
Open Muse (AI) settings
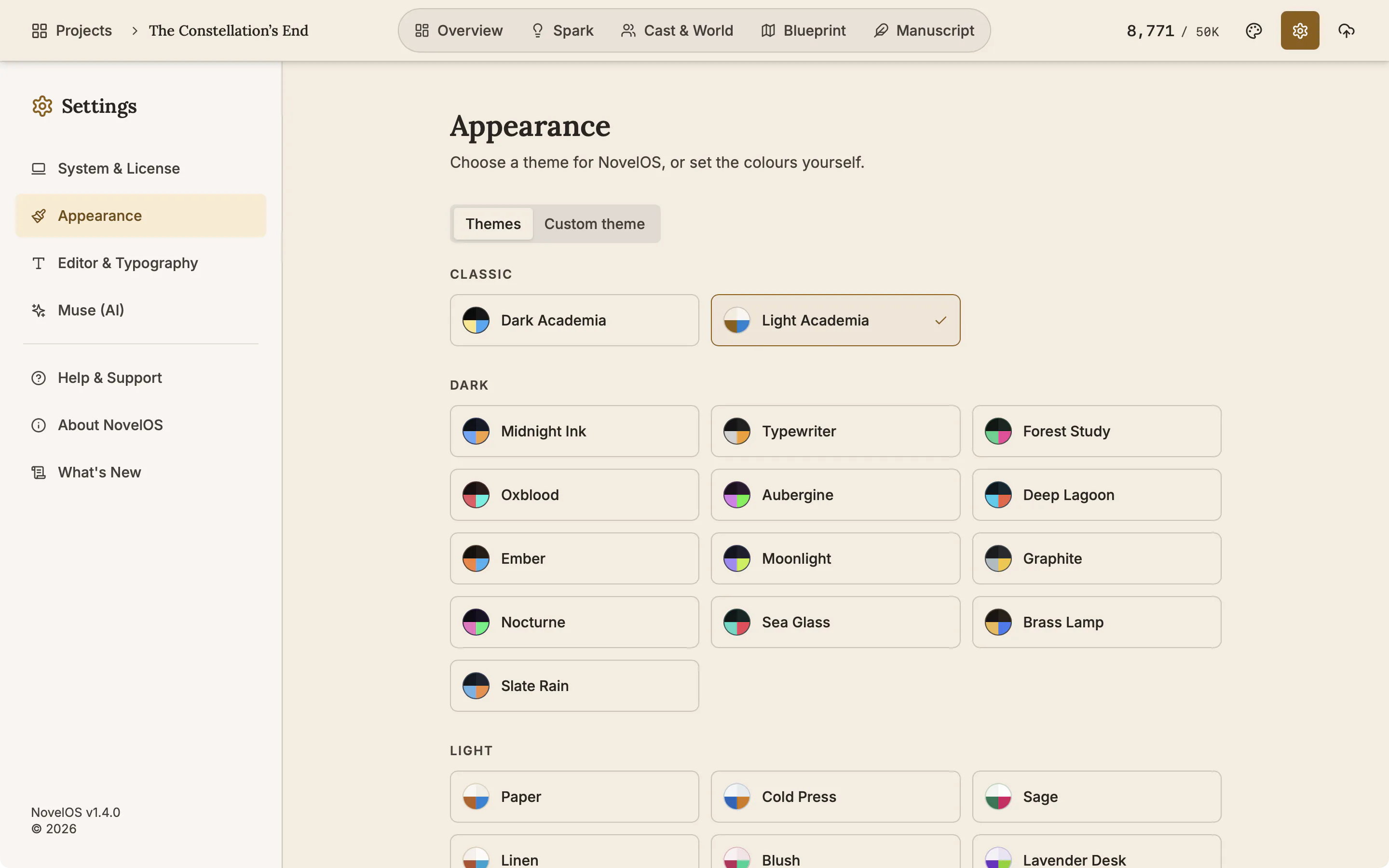pos(141,310)
